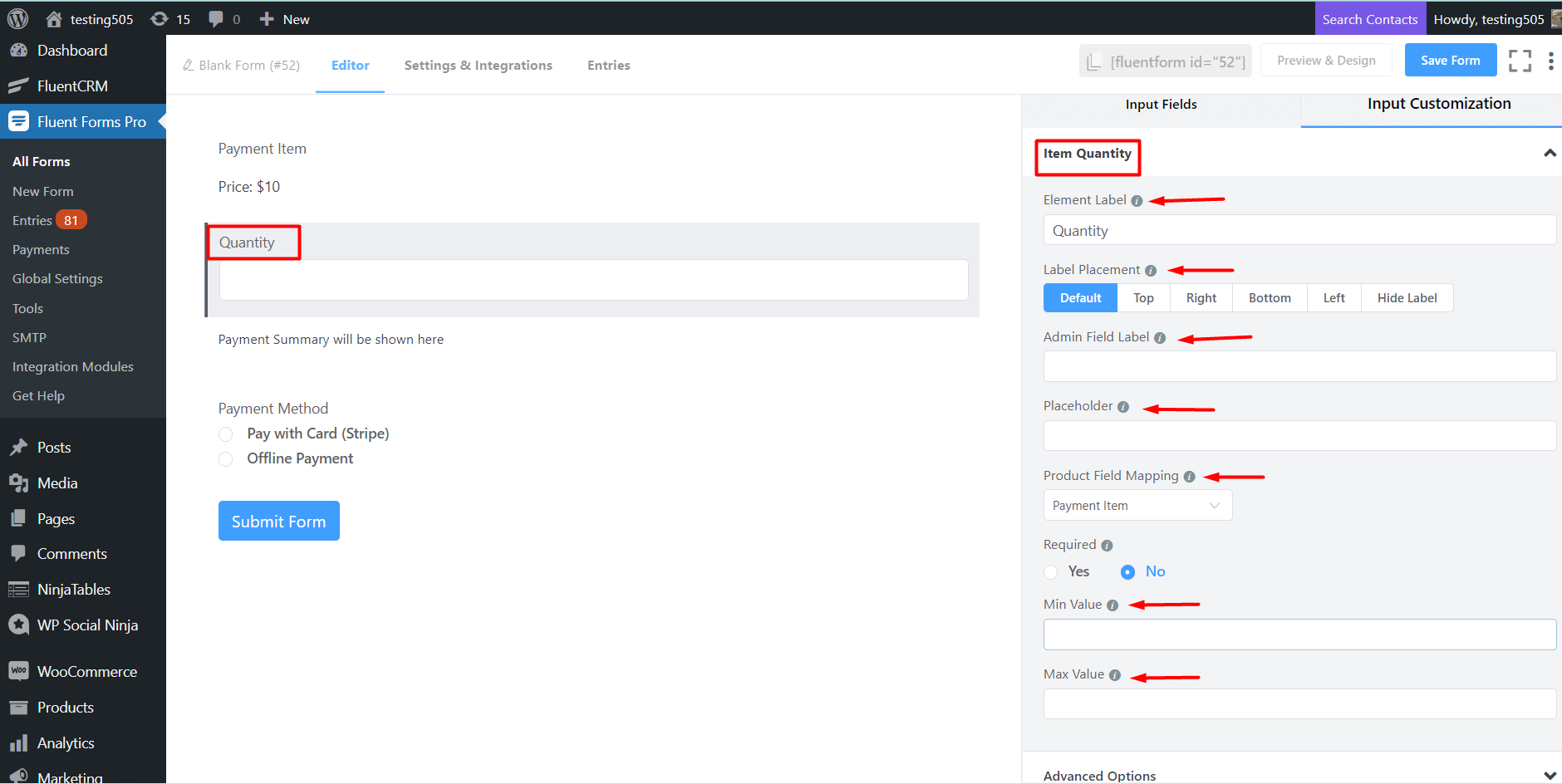Click the WordPress logo icon
Viewport: 1562px width, 784px height.
click(17, 18)
